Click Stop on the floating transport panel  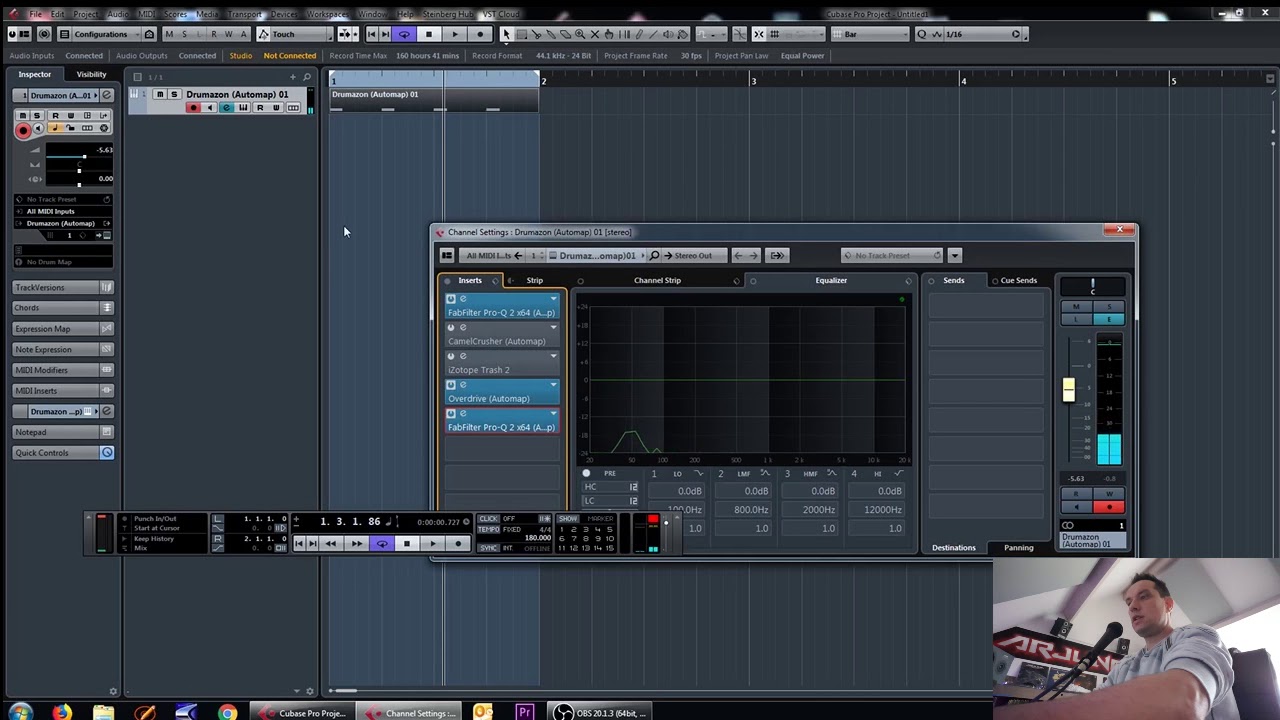[x=407, y=544]
